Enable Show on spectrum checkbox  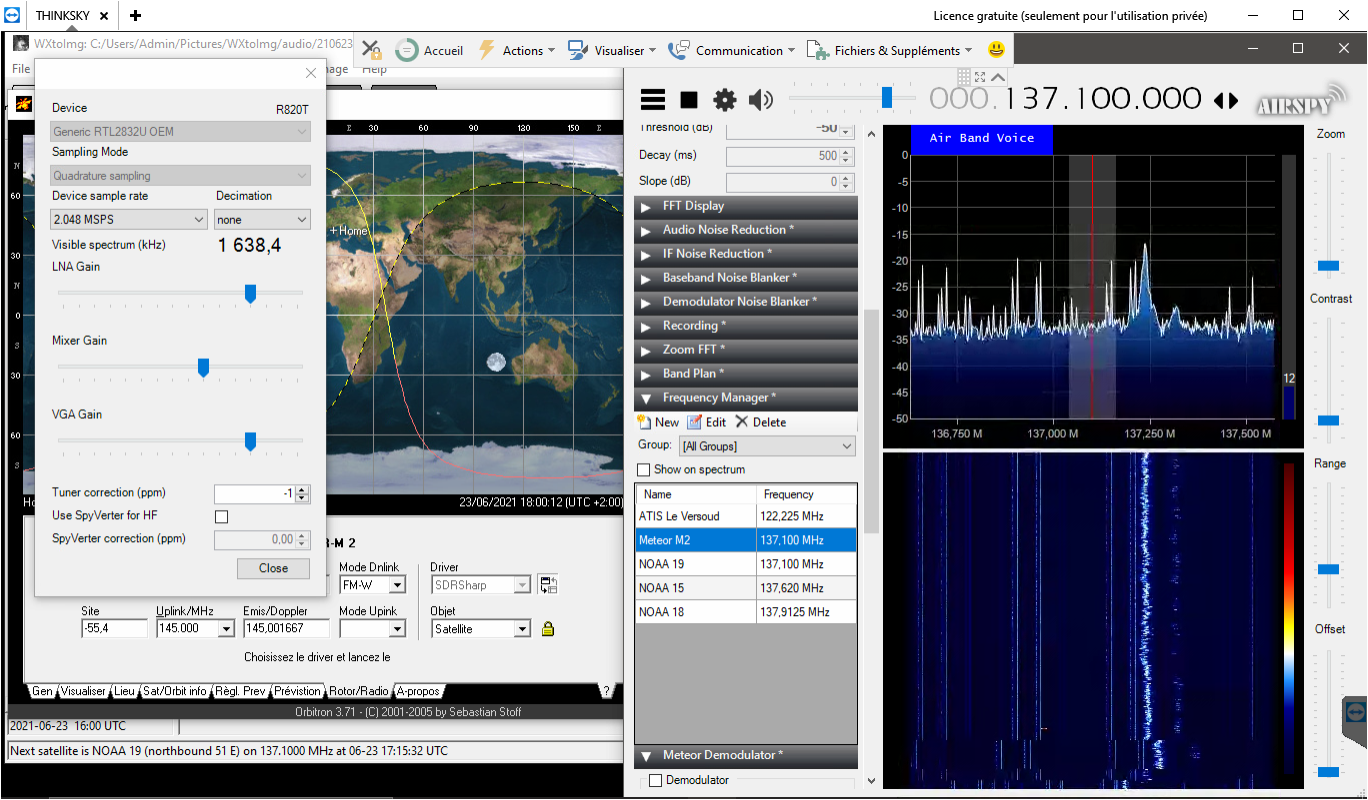(x=645, y=470)
